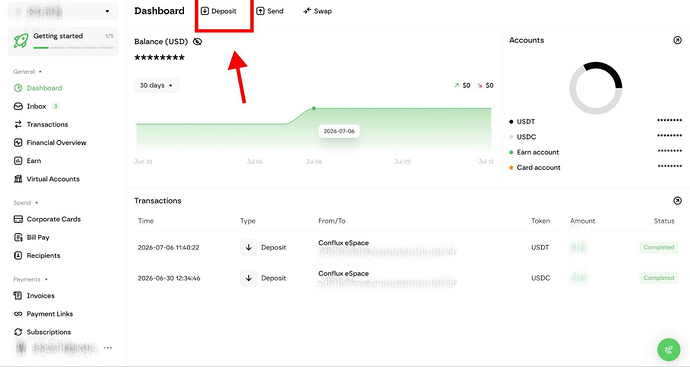690x367 pixels.
Task: Click the Jul 06 chart data point
Action: 314,108
